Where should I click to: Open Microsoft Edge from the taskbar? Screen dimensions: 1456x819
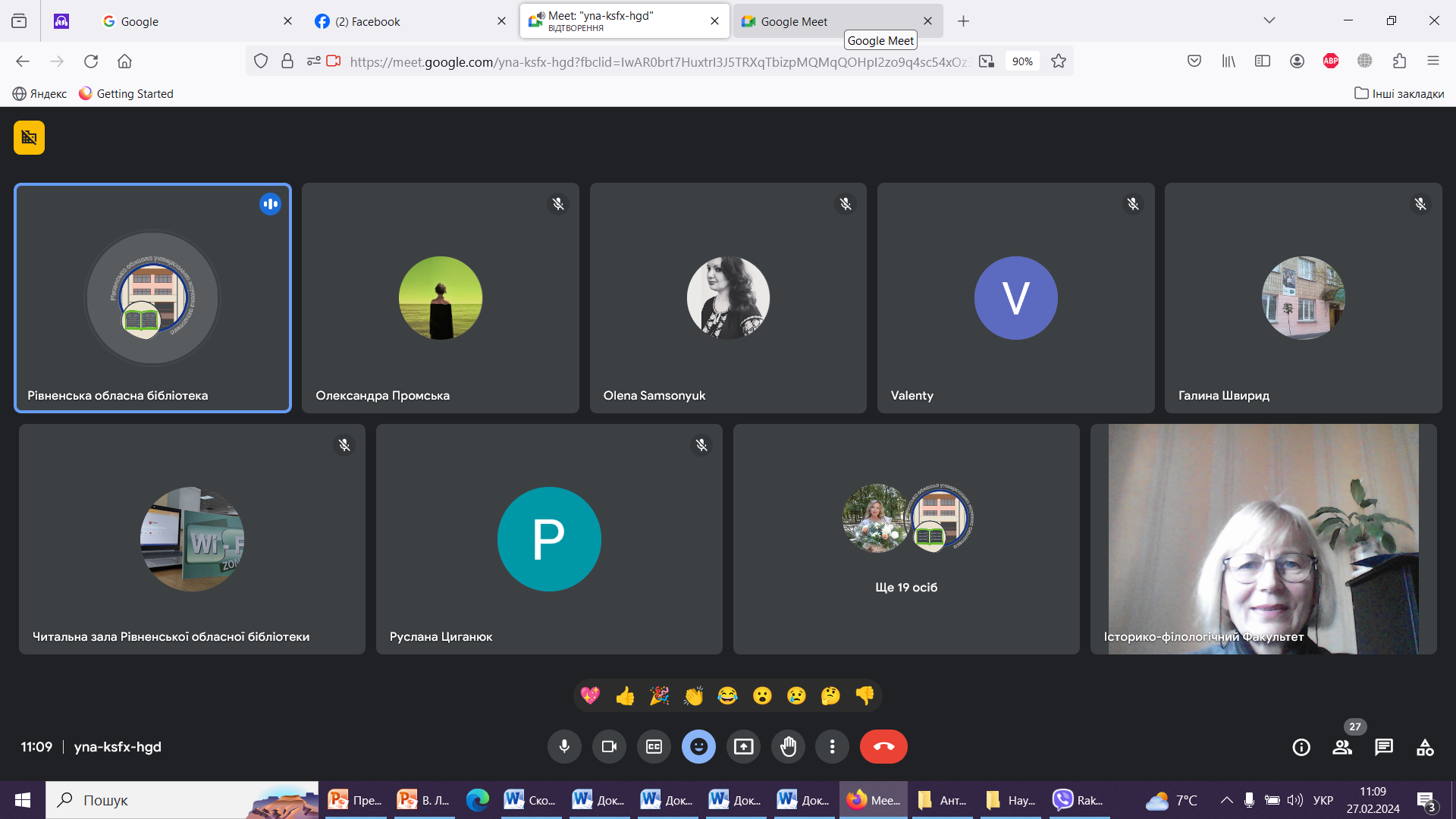(x=478, y=800)
